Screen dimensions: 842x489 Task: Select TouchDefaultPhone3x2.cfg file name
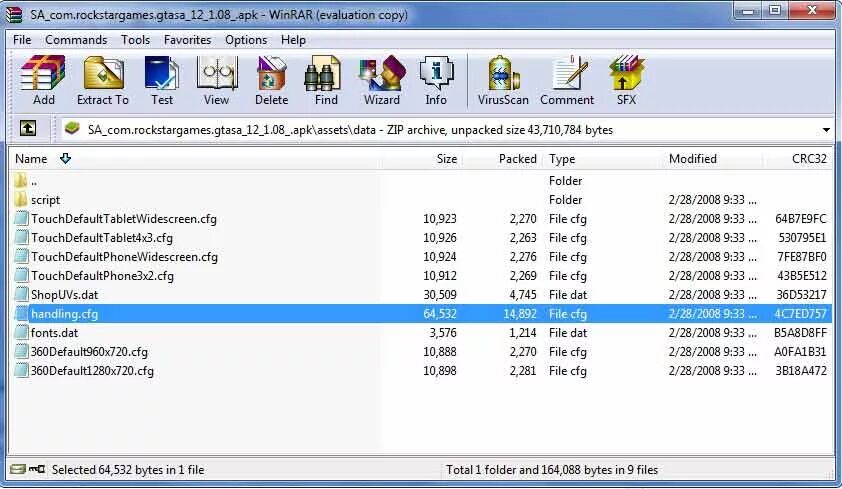[x=103, y=276]
